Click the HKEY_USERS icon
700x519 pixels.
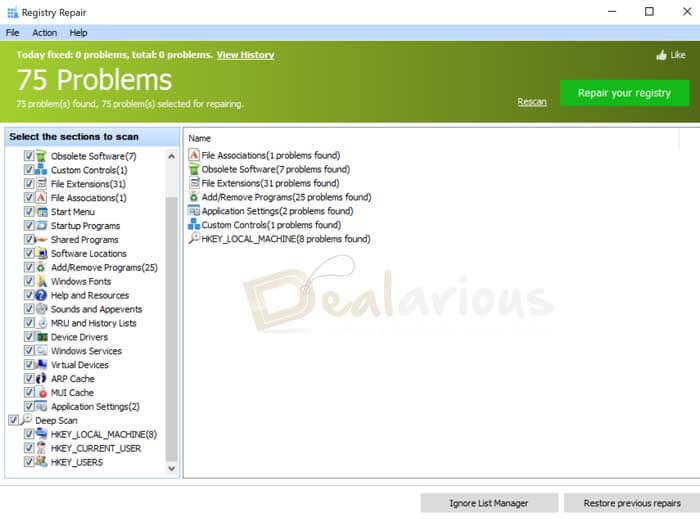[41, 461]
